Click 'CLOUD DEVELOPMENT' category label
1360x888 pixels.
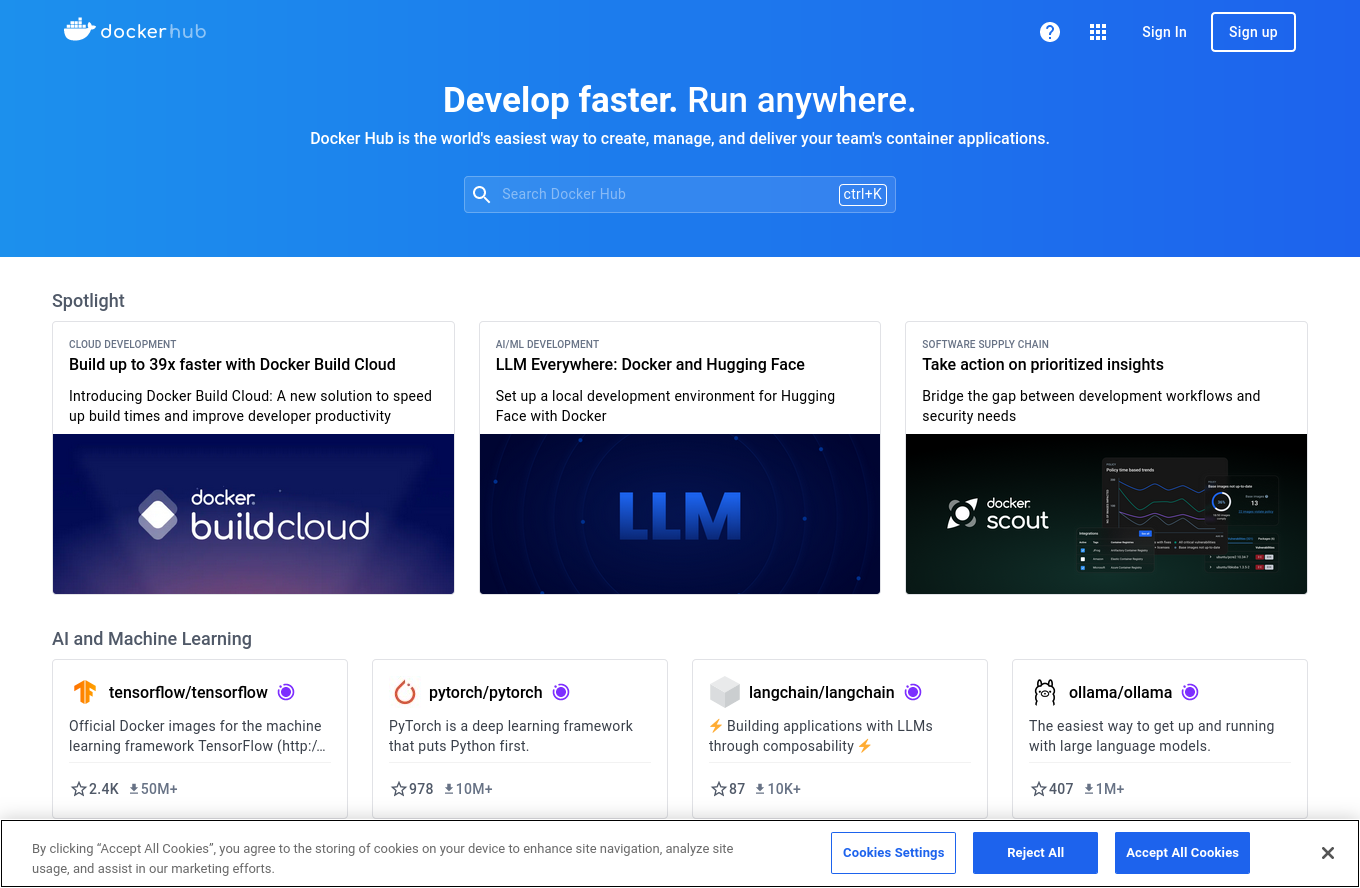pos(123,344)
